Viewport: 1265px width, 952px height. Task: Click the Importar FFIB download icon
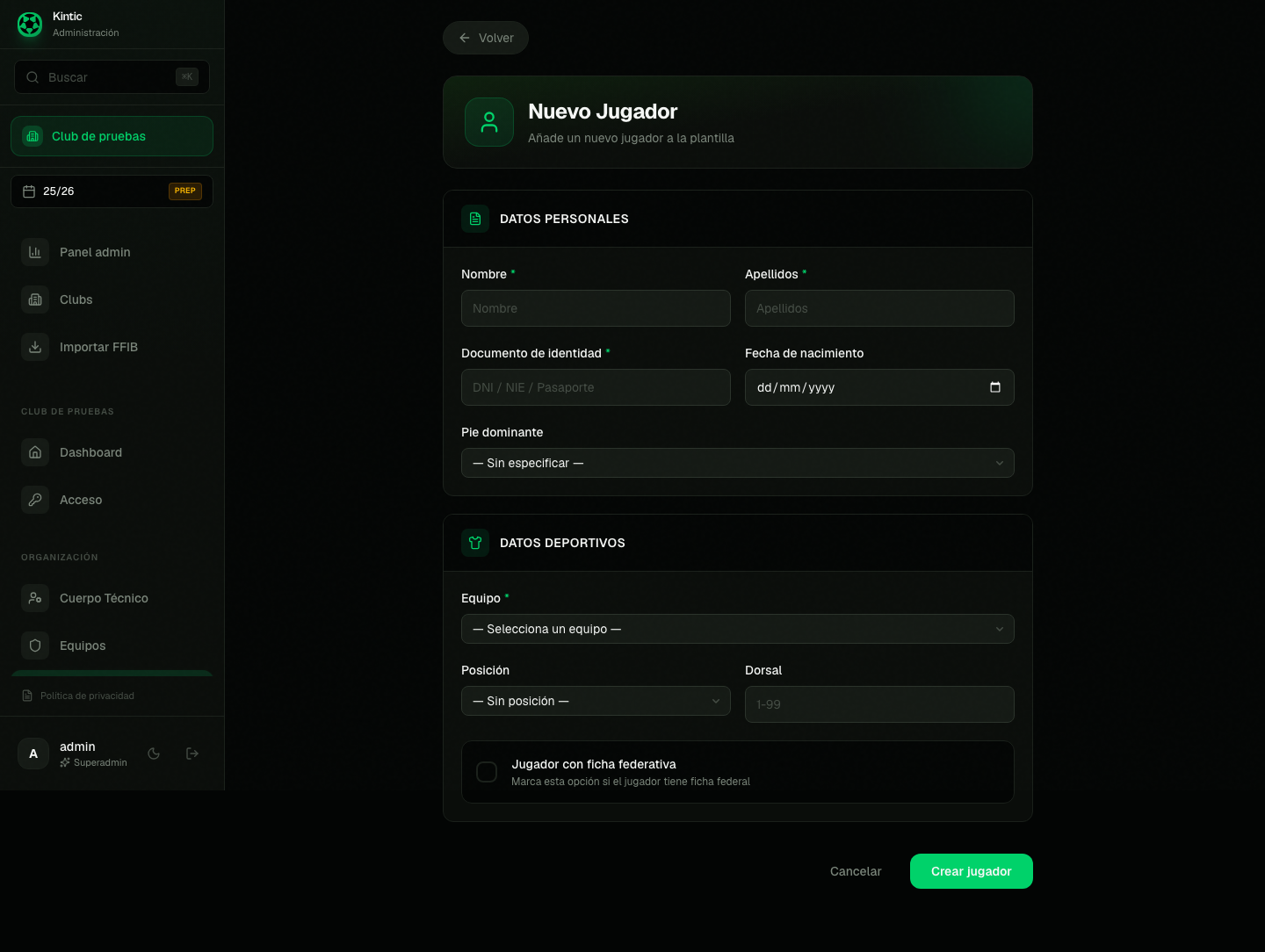(x=35, y=347)
